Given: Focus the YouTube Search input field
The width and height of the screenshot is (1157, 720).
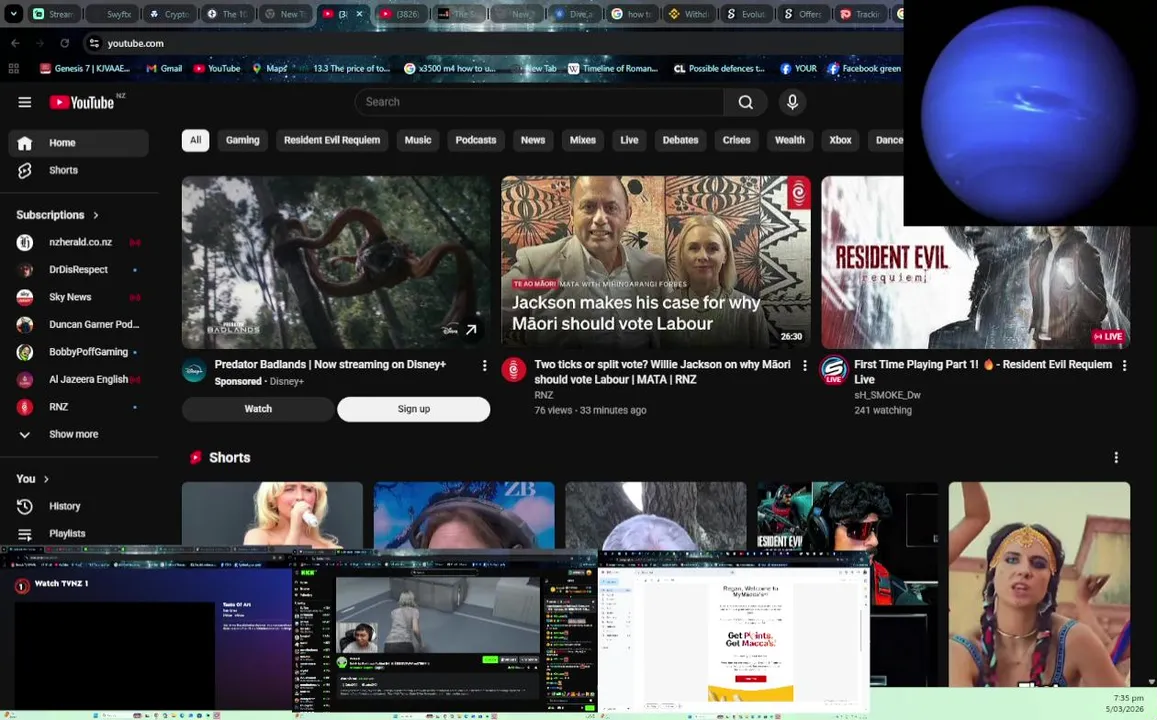Looking at the screenshot, I should [539, 103].
